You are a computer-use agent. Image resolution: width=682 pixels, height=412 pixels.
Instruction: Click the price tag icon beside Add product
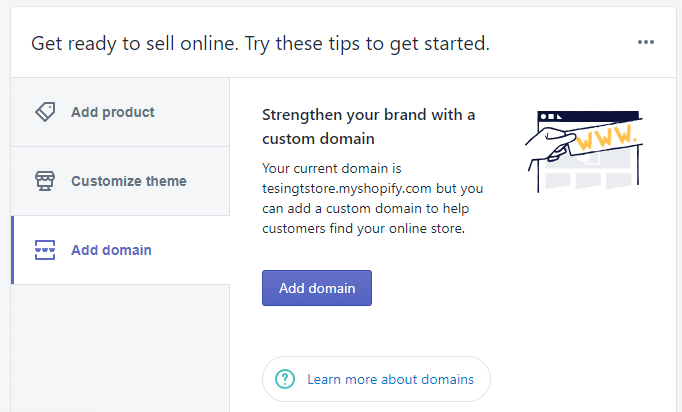pos(45,112)
